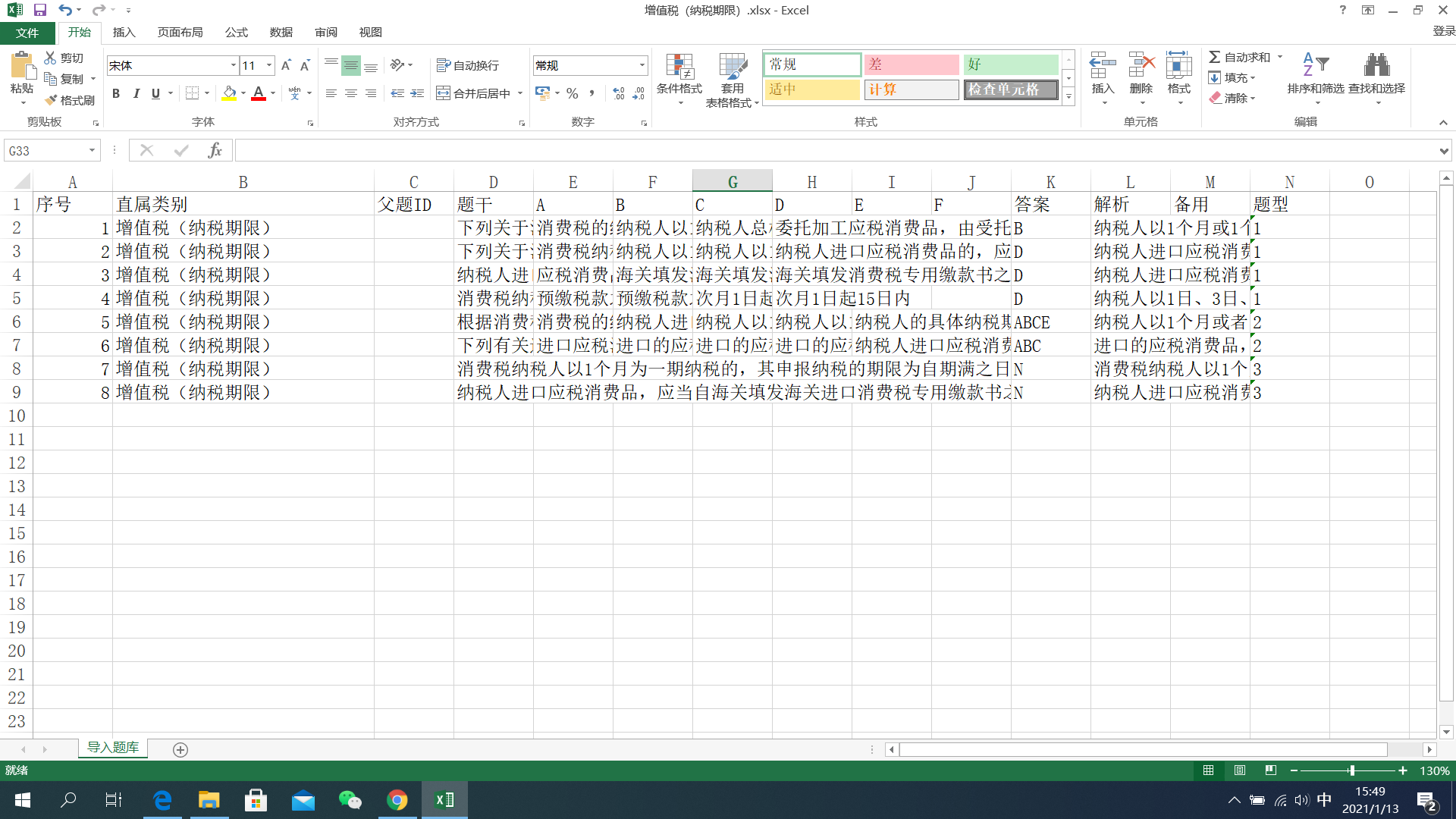Click the Comma style icon

(591, 93)
